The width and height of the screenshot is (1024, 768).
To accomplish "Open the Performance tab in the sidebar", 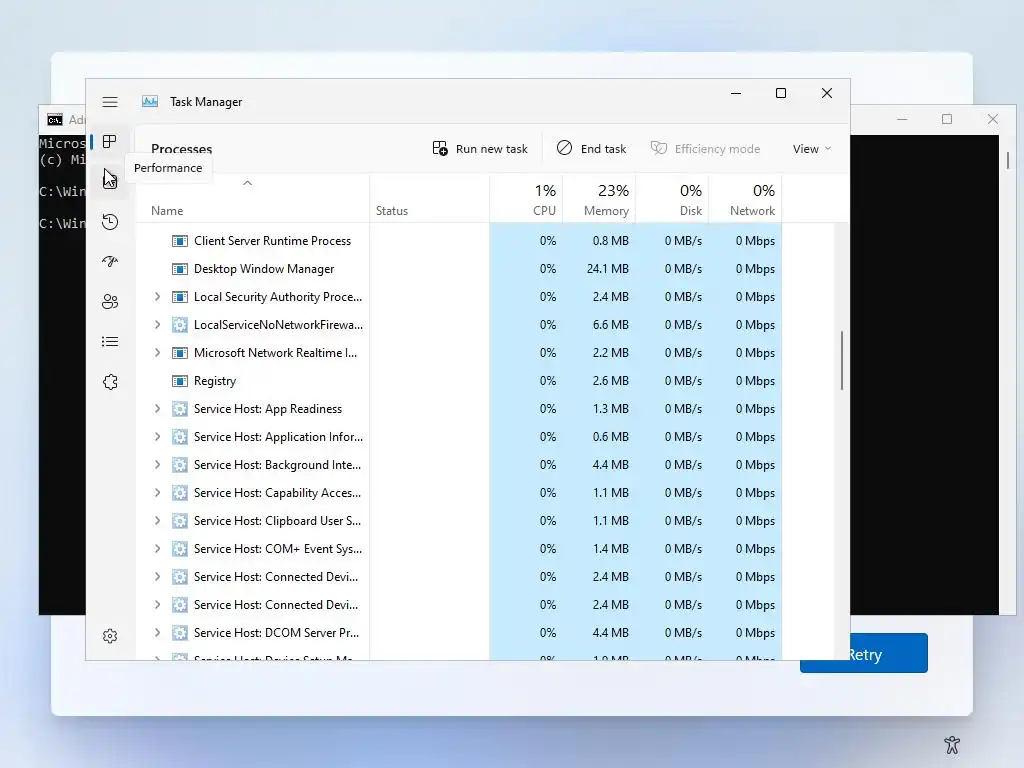I will click(110, 179).
